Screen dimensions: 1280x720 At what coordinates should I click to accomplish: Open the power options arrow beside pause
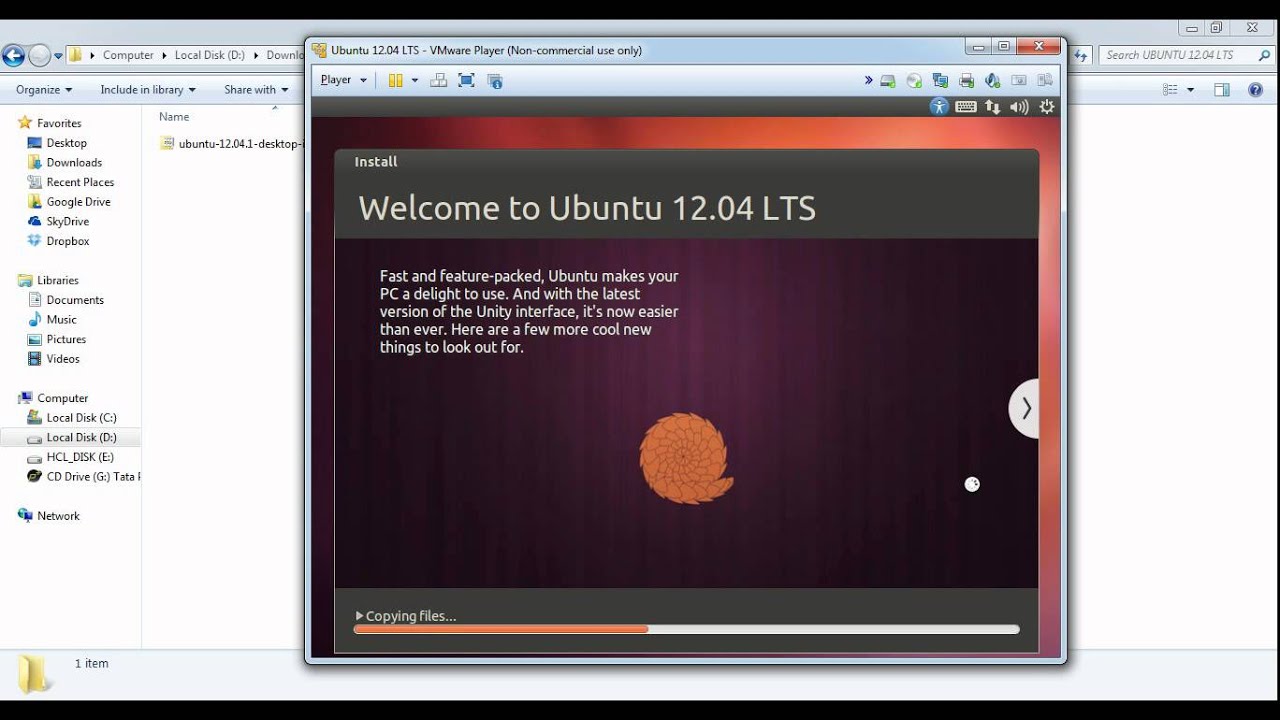pos(414,80)
